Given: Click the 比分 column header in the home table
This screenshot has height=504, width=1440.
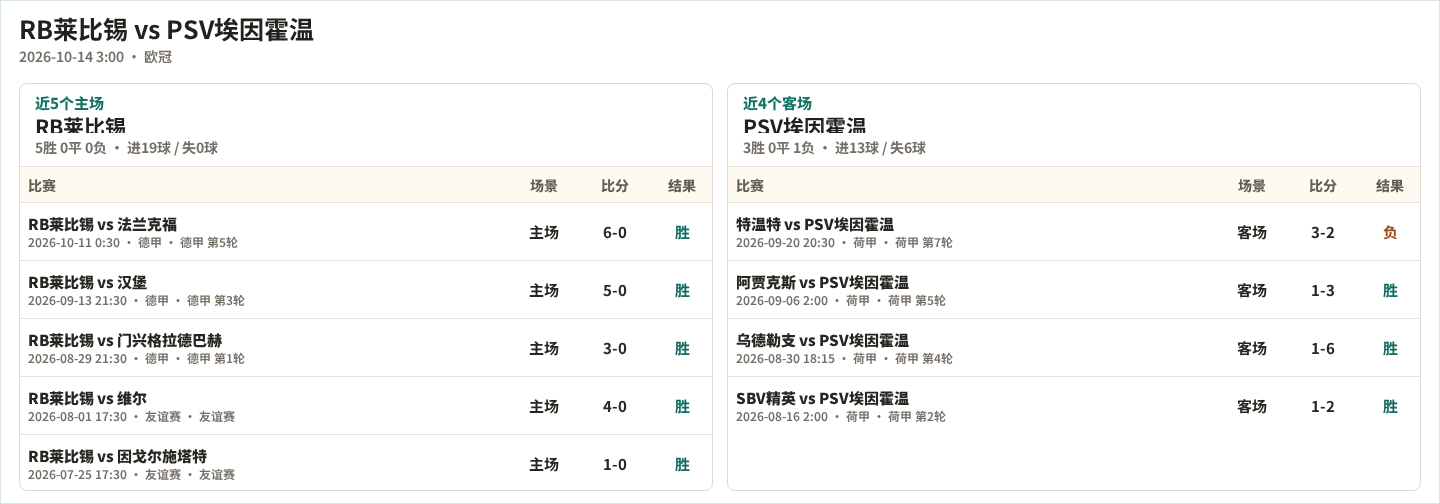Looking at the screenshot, I should [615, 186].
